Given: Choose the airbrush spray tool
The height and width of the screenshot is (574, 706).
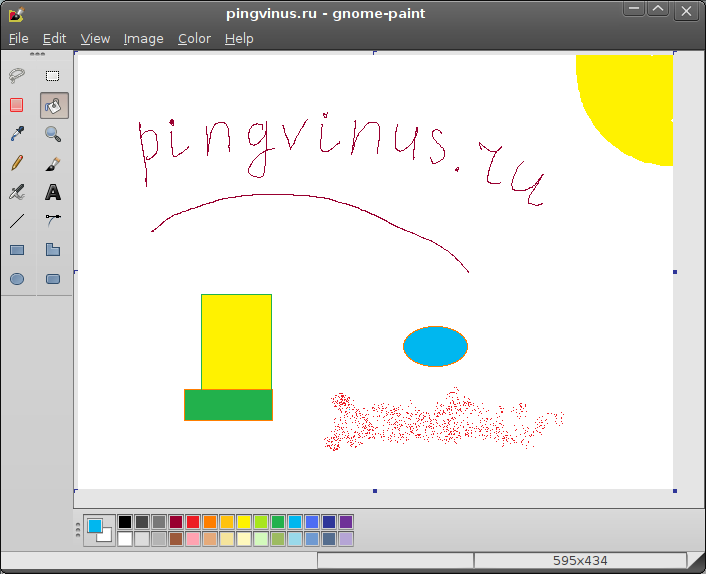Looking at the screenshot, I should click(17, 192).
